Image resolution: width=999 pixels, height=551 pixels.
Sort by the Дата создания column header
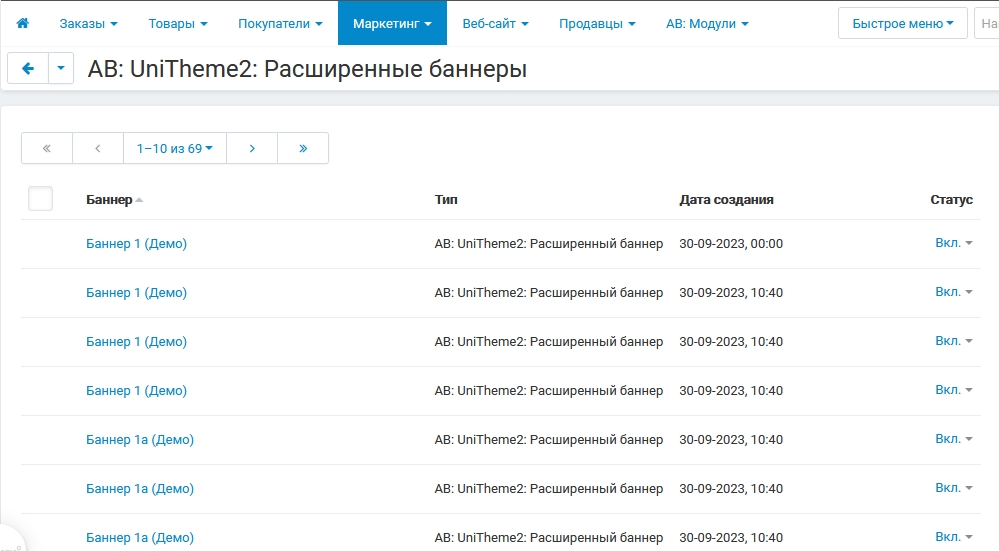[x=726, y=199]
